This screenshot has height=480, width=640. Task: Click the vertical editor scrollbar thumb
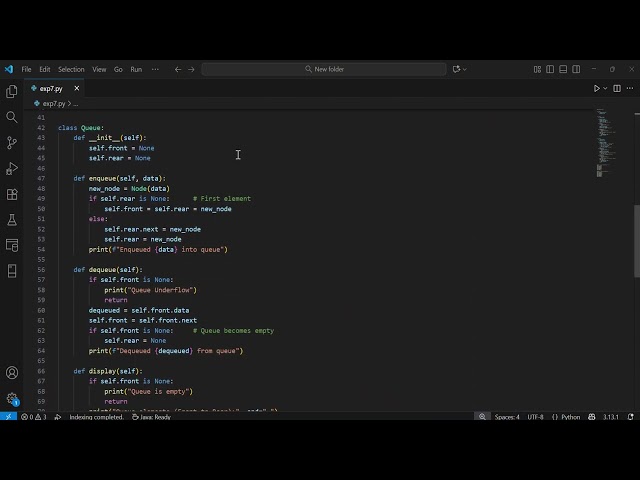tap(637, 241)
